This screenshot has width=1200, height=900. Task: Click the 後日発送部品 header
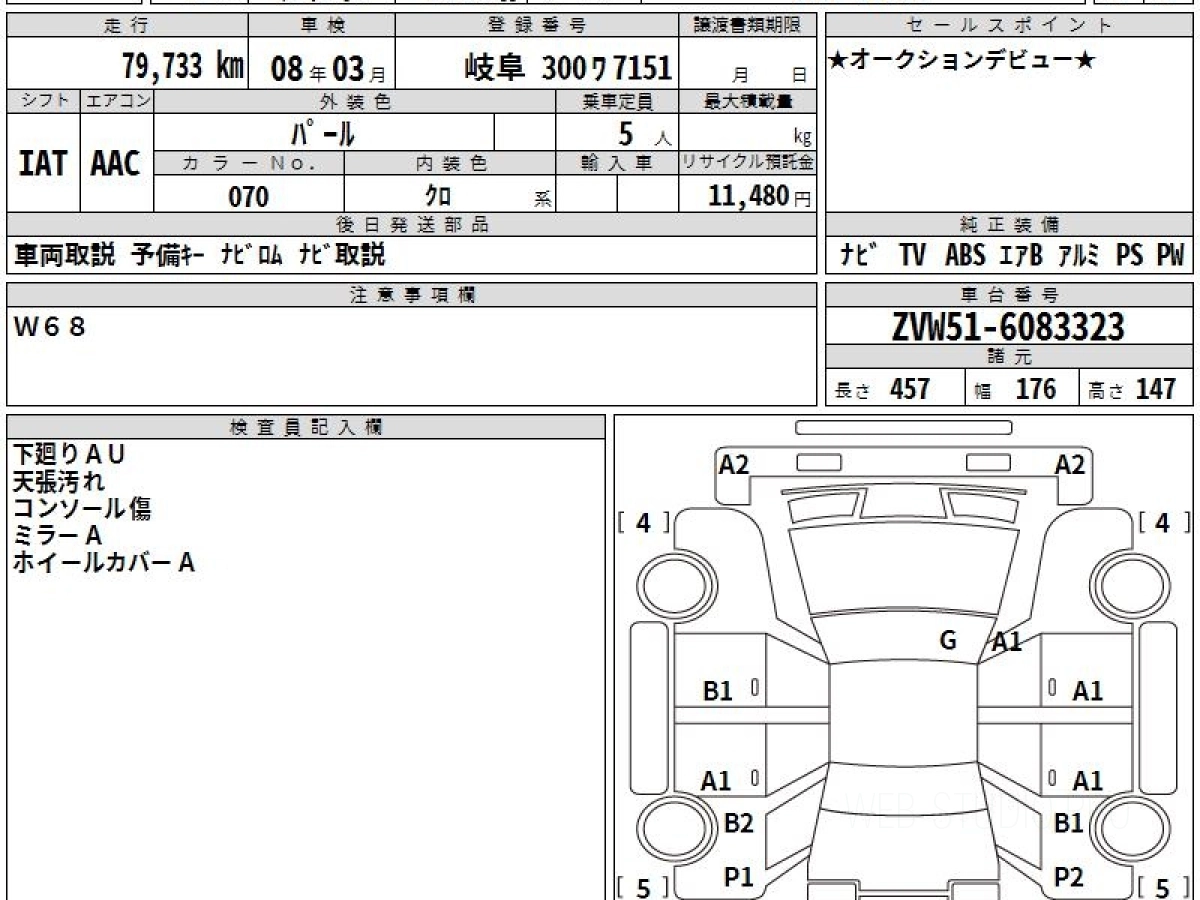pyautogui.click(x=412, y=225)
